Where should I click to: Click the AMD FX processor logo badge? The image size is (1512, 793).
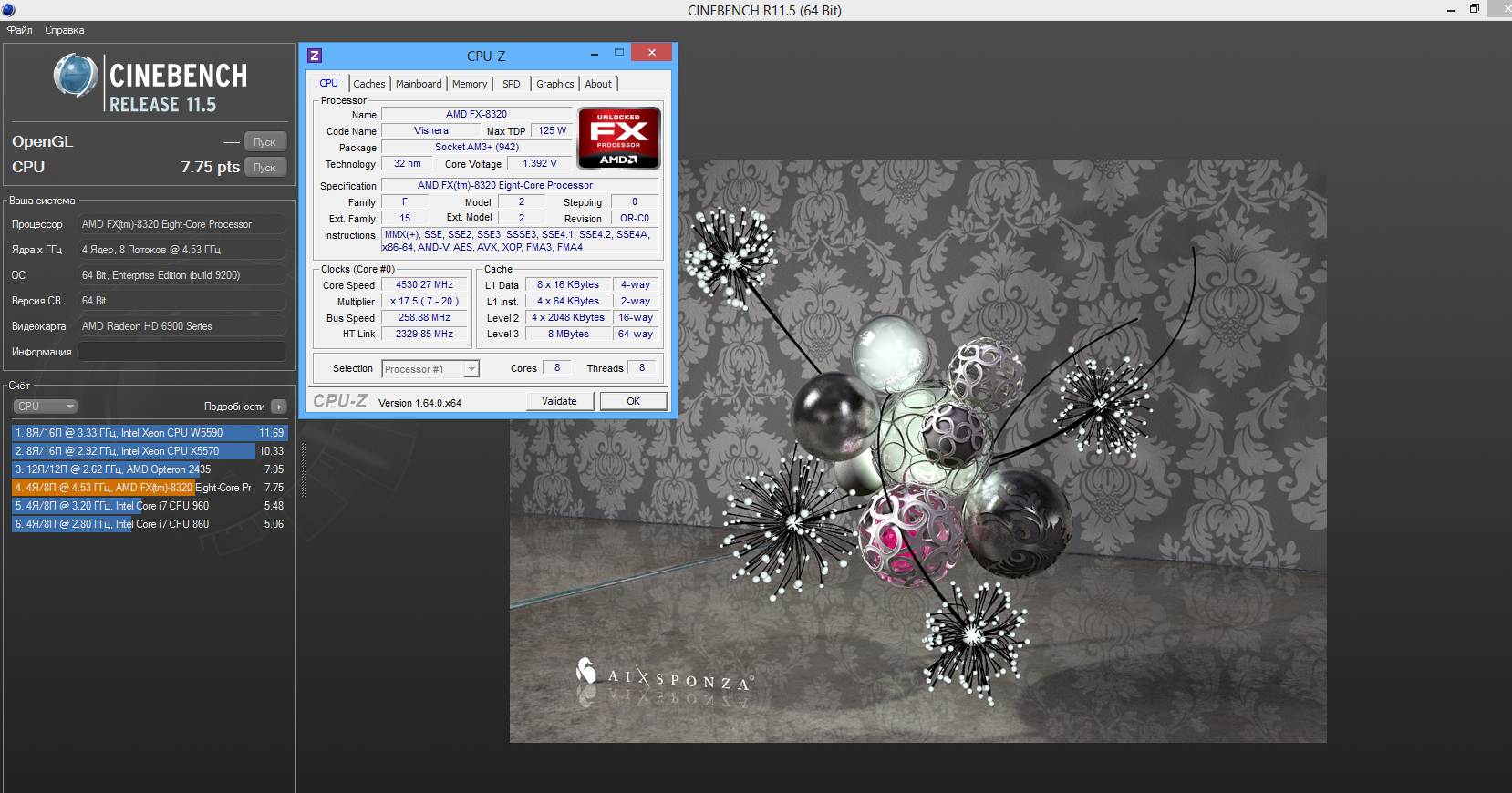pos(619,139)
